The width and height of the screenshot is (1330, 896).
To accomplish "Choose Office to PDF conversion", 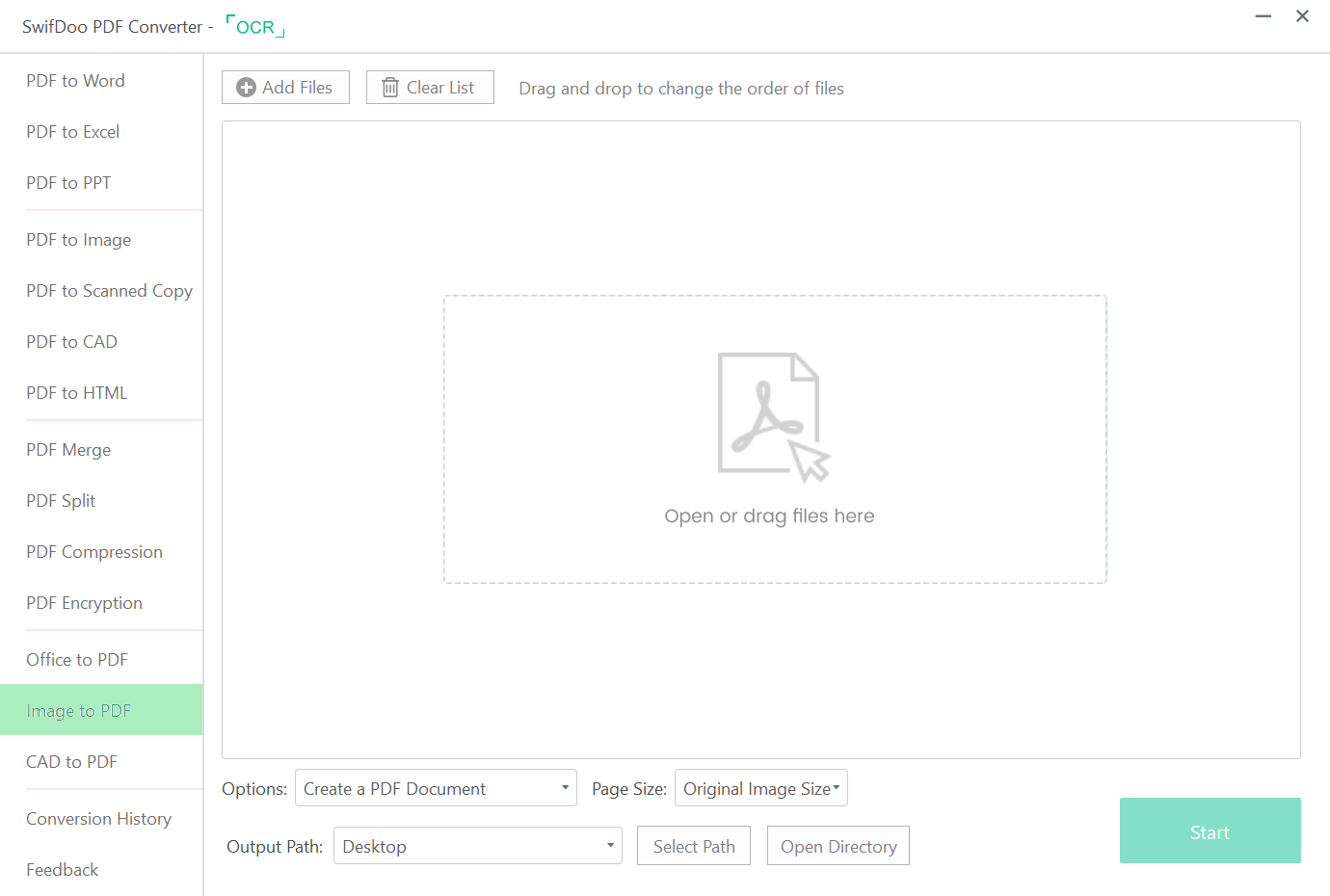I will (101, 660).
